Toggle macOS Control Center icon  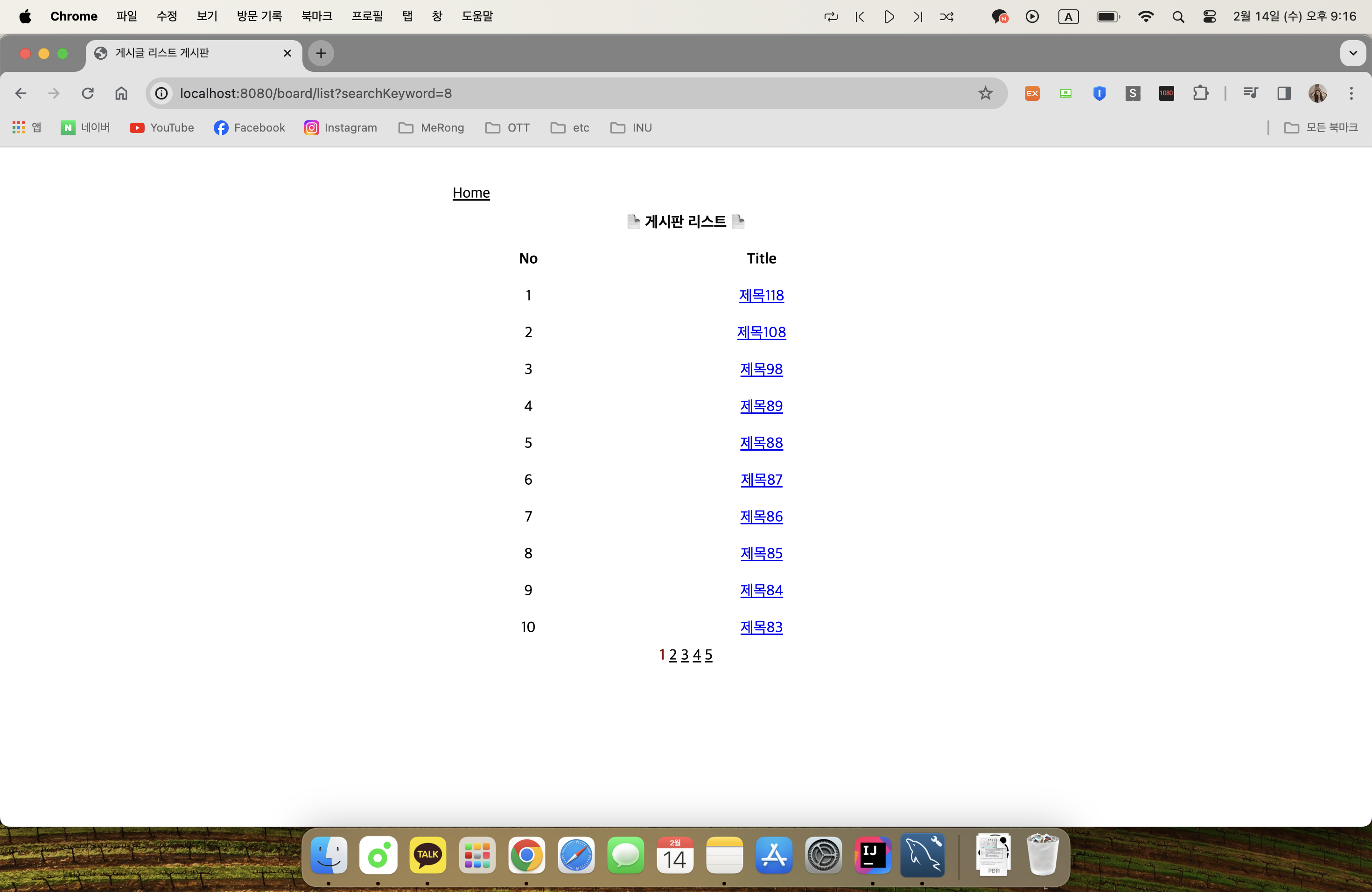pos(1210,17)
